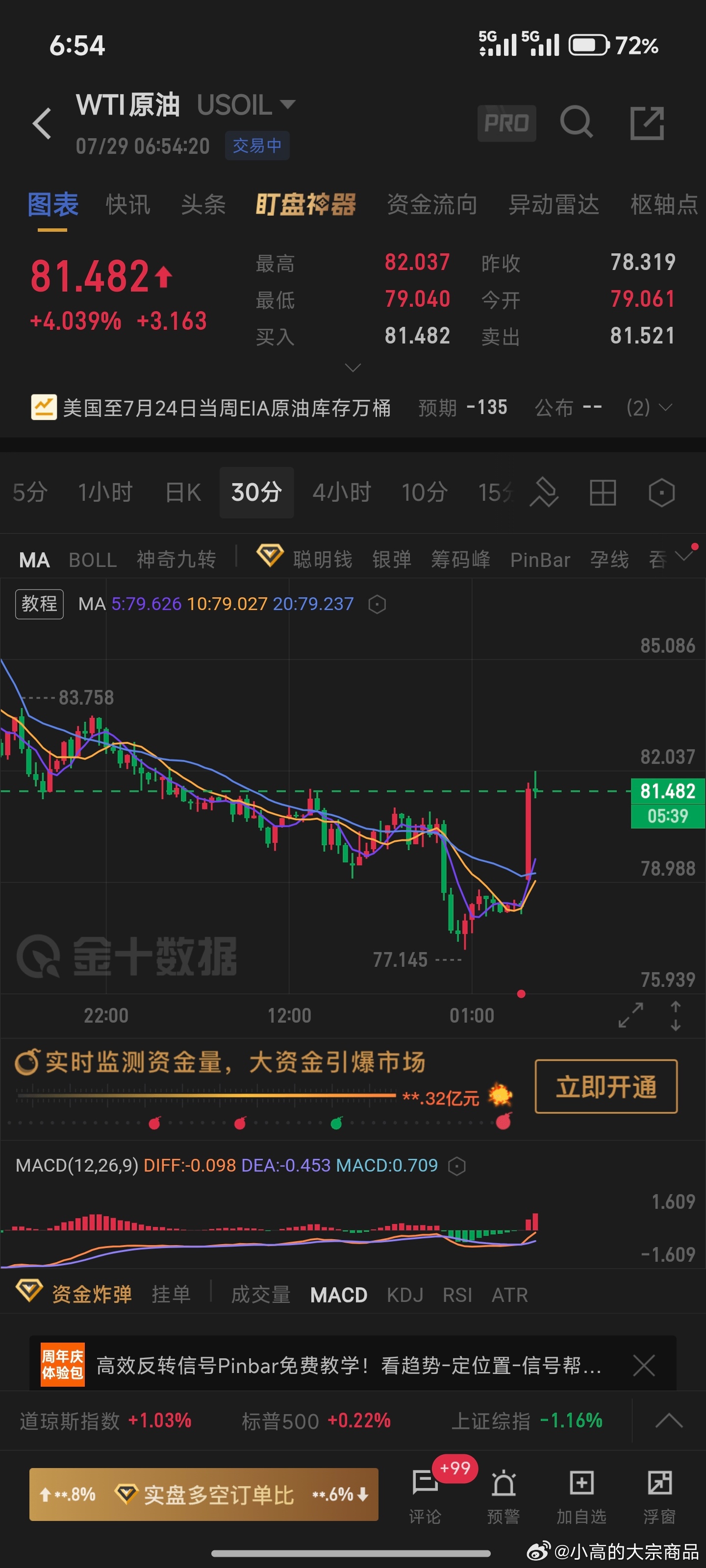This screenshot has width=706, height=1568.
Task: Enable the PinBar indicator
Action: [x=540, y=560]
